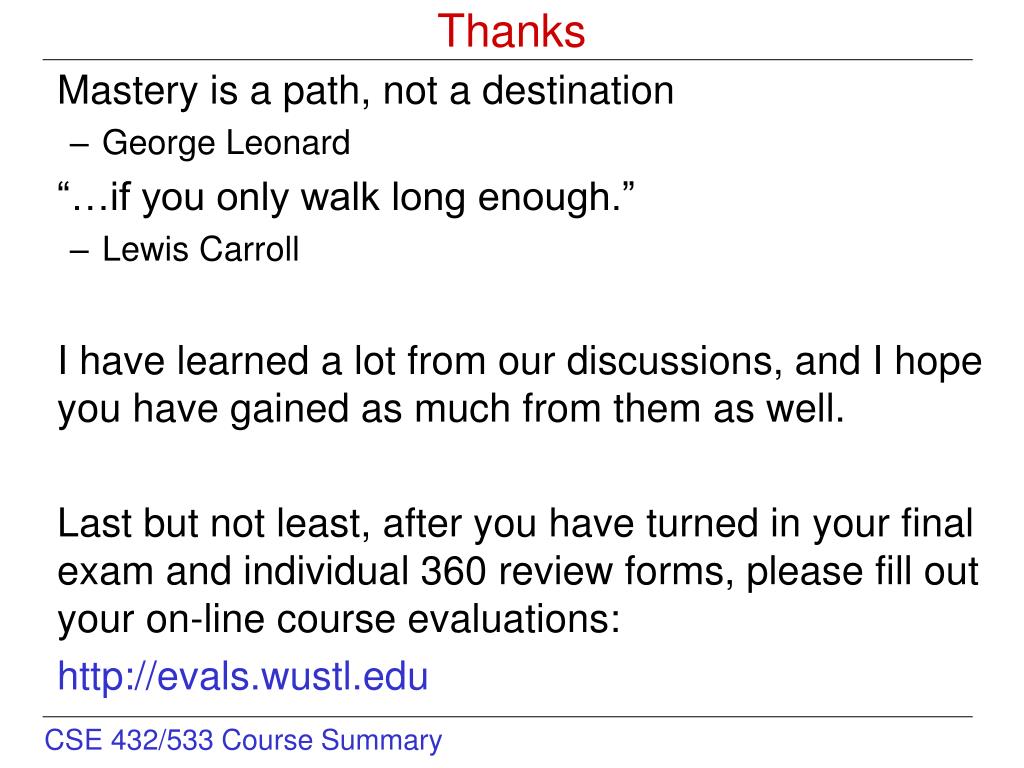The height and width of the screenshot is (768, 1024).
Task: Click the word destination in the first line
Action: (x=578, y=90)
